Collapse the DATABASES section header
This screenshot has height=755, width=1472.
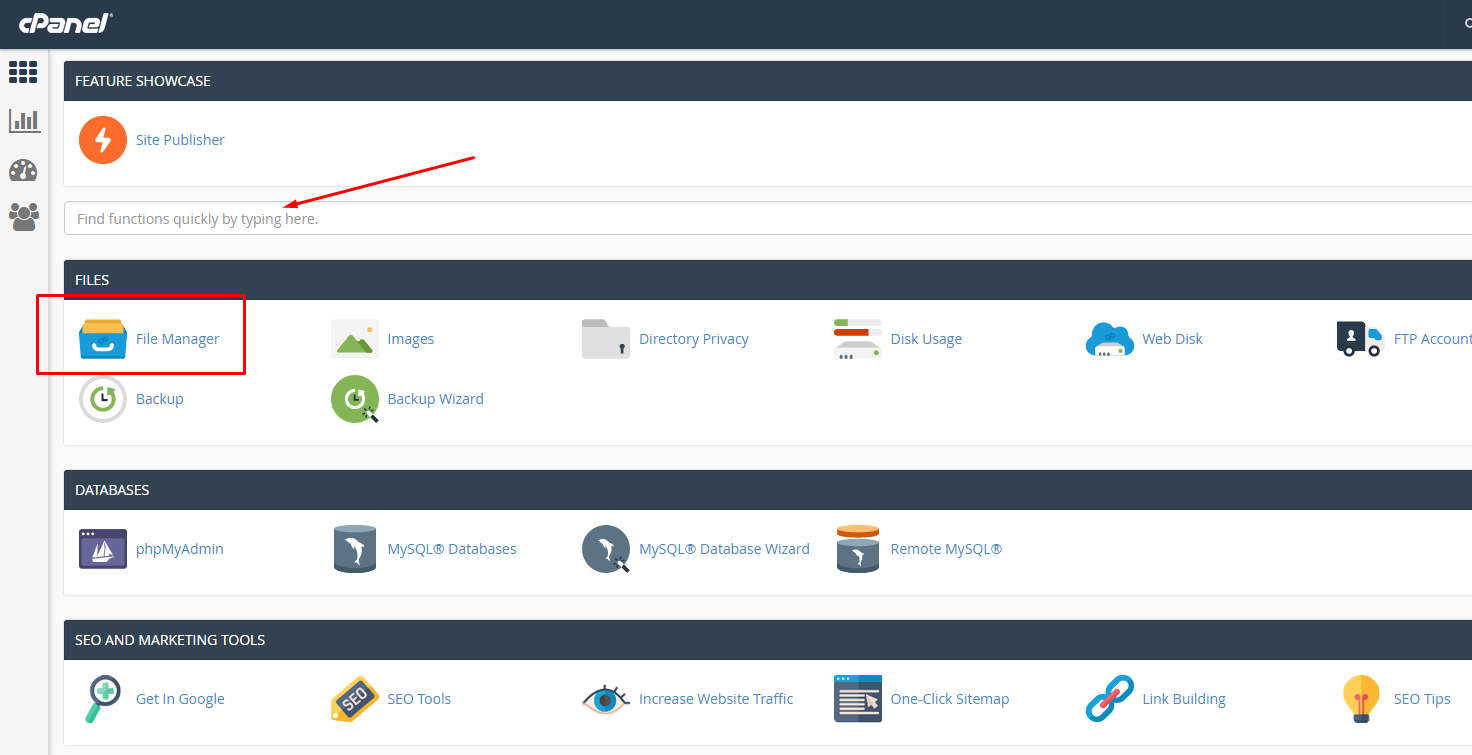[x=768, y=490]
